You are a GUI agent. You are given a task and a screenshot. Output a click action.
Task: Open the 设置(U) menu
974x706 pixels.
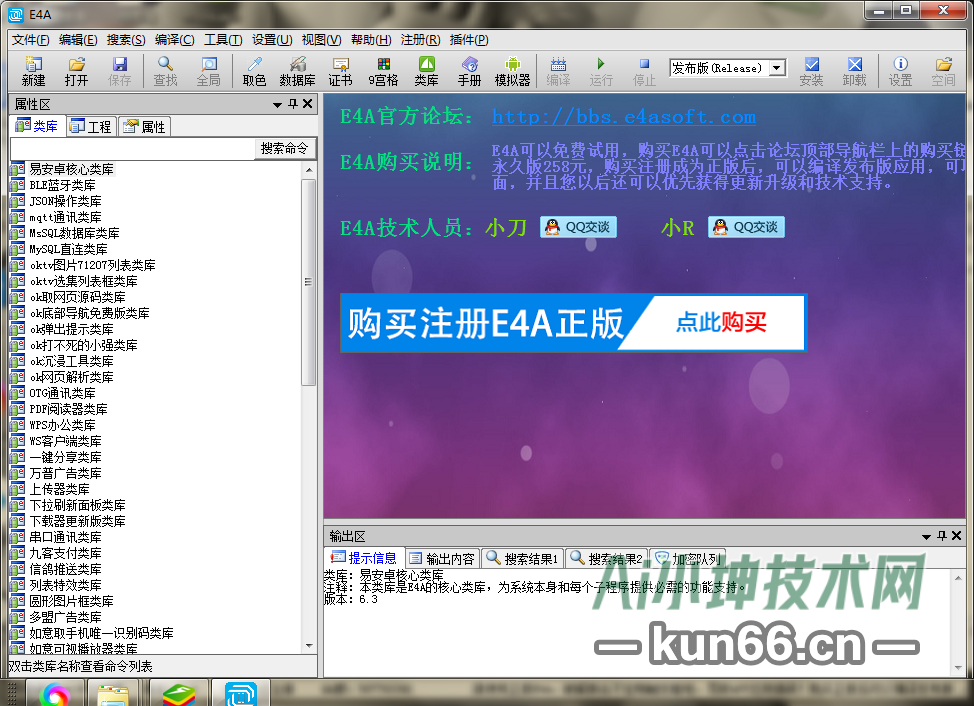(x=272, y=40)
